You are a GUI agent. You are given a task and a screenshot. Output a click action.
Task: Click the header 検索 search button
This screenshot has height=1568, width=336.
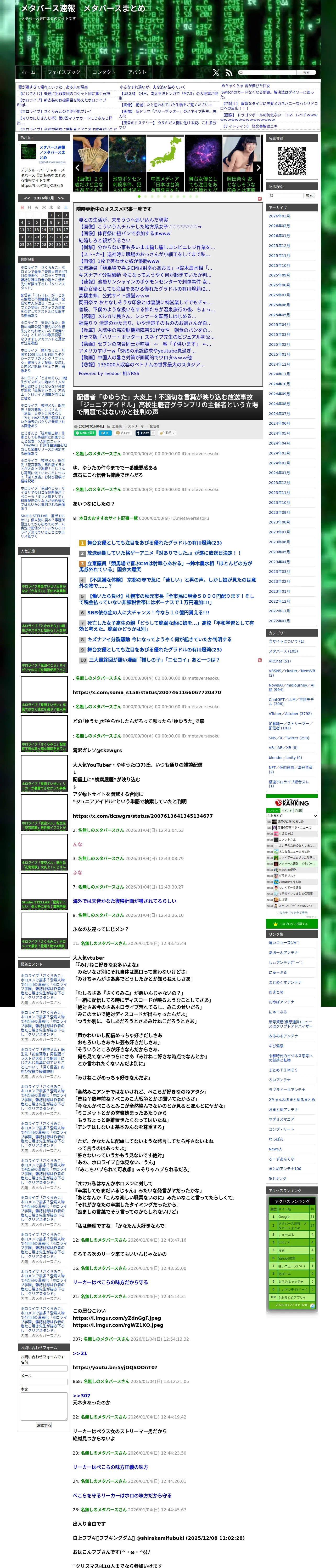point(306,72)
